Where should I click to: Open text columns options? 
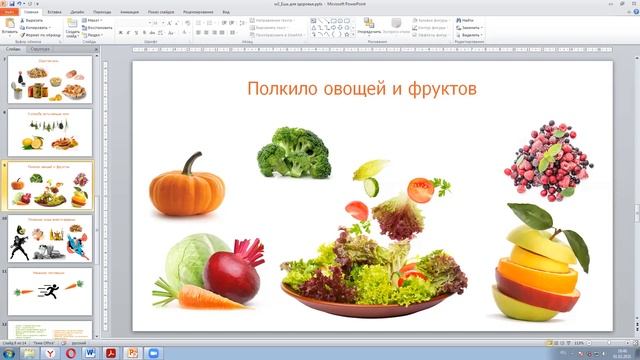(x=233, y=33)
